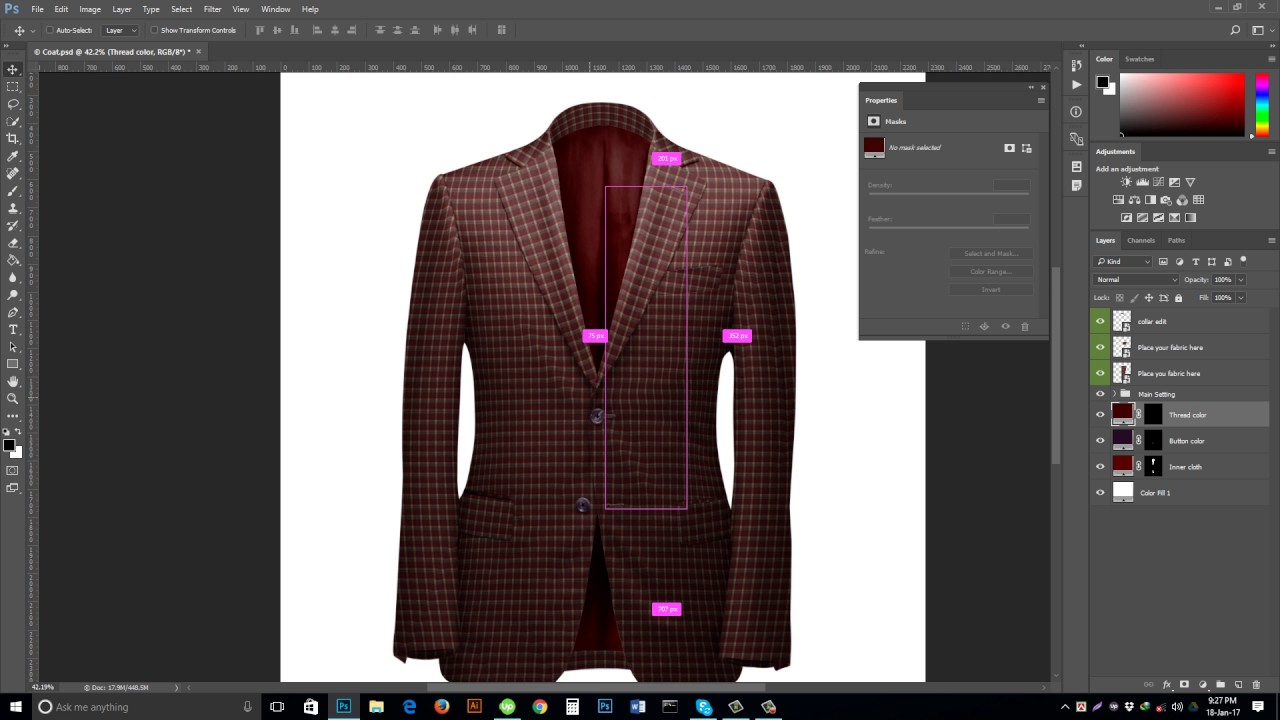Open the Normal blend mode dropdown
The width and height of the screenshot is (1280, 720).
click(1137, 280)
